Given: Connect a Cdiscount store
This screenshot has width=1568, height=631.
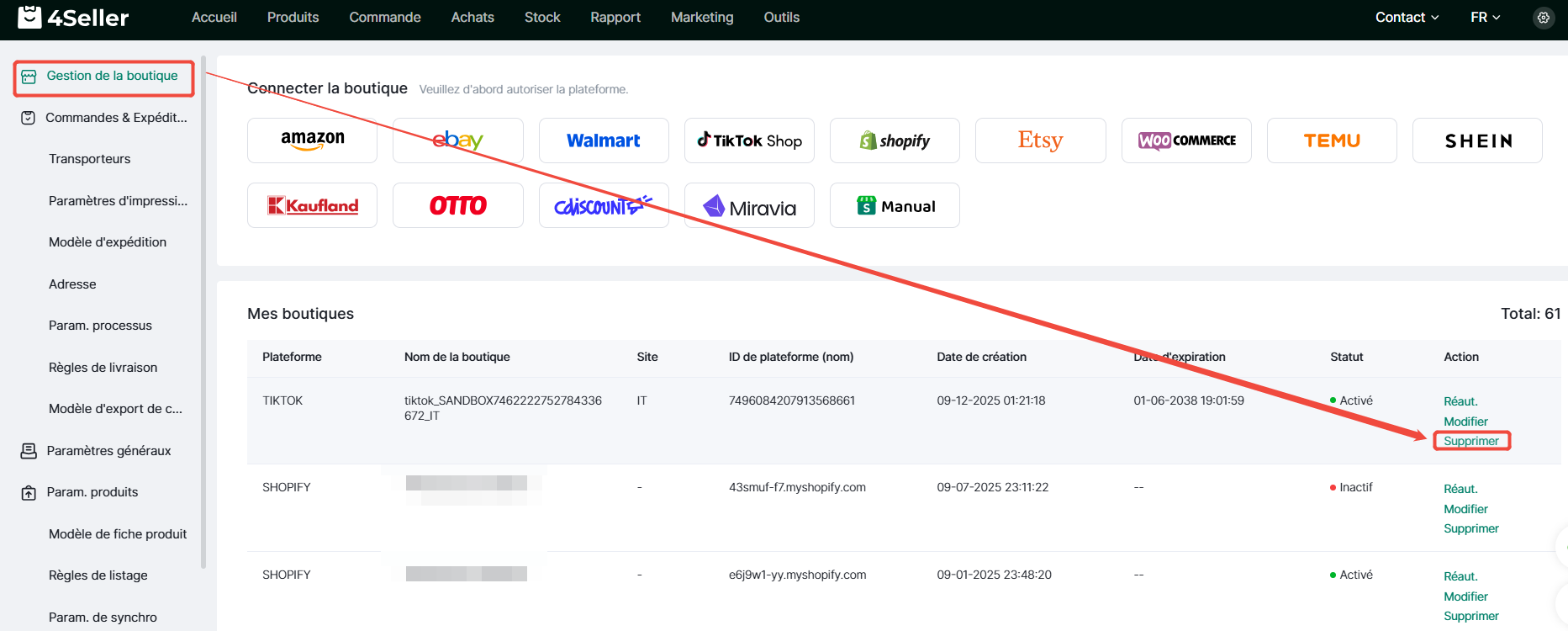Looking at the screenshot, I should pos(604,205).
